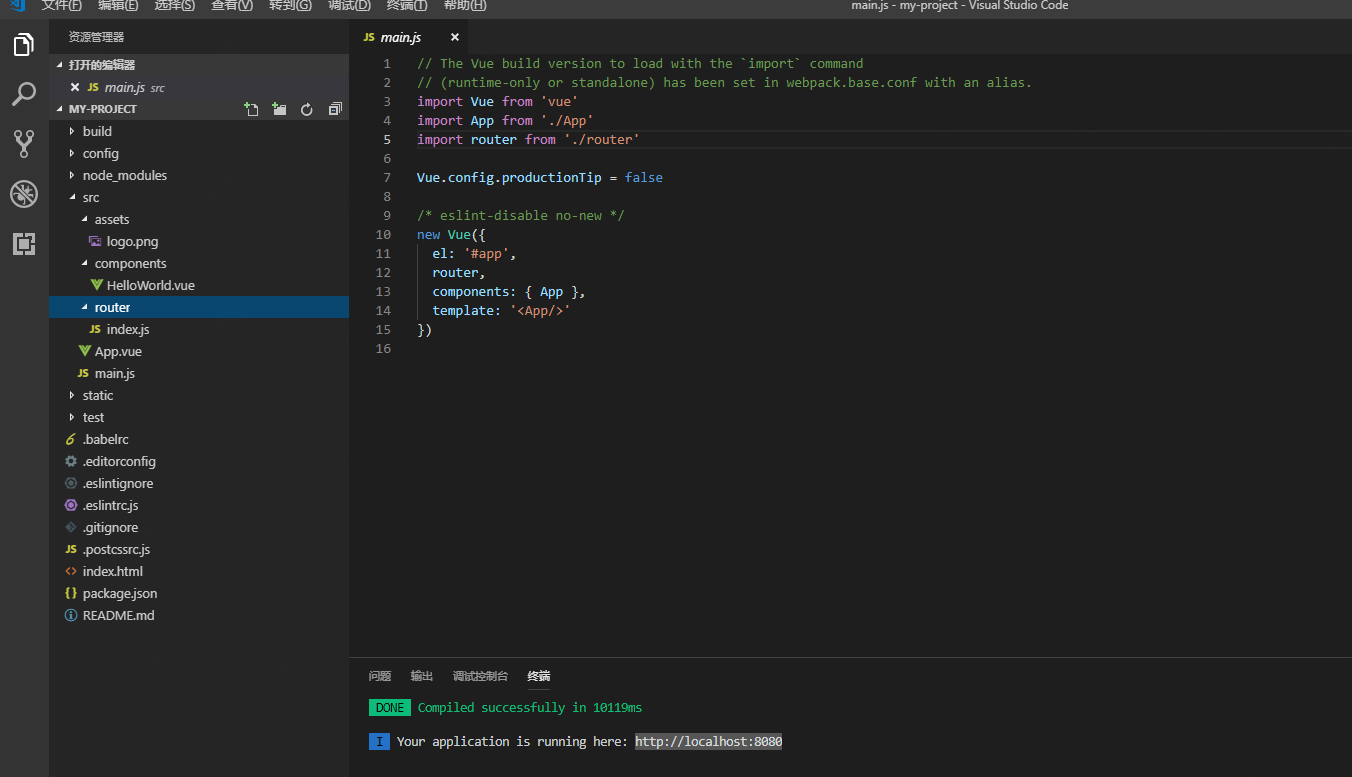Refresh the explorer file tree
The height and width of the screenshot is (777, 1352).
click(x=307, y=109)
